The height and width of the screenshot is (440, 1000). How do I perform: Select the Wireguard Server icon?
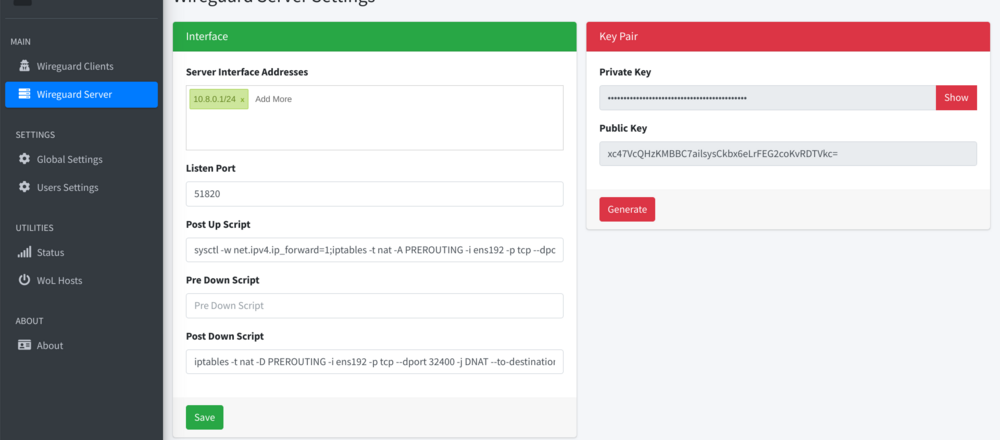(24, 94)
